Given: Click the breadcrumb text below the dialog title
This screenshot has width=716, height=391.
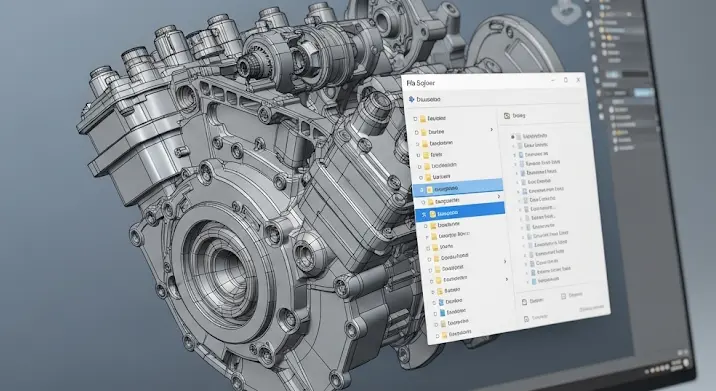Looking at the screenshot, I should [429, 99].
